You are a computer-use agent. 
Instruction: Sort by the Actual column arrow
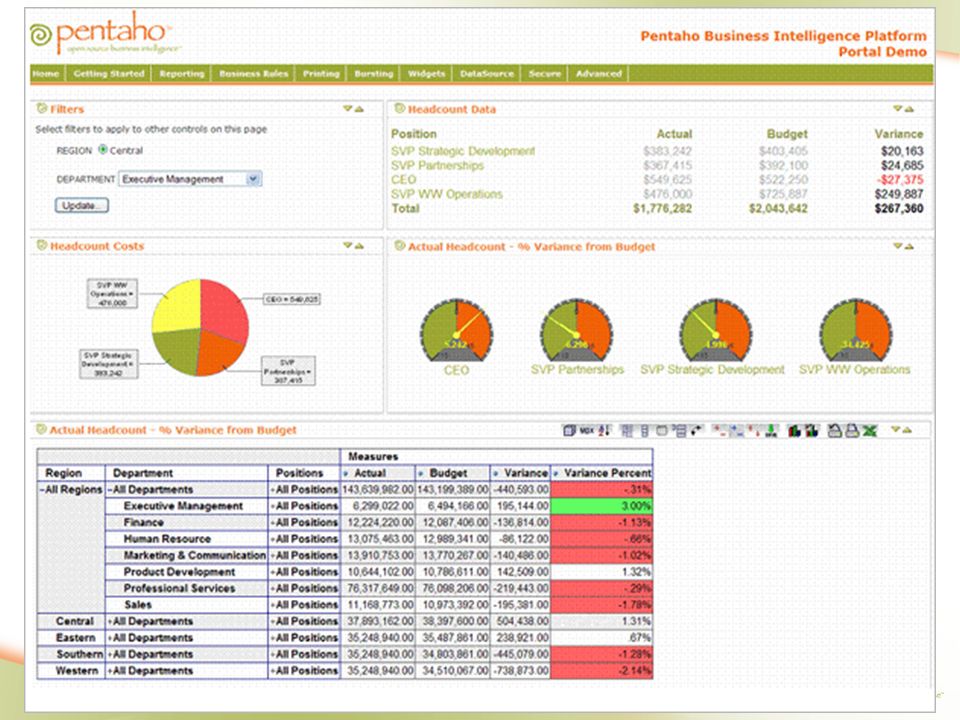347,474
